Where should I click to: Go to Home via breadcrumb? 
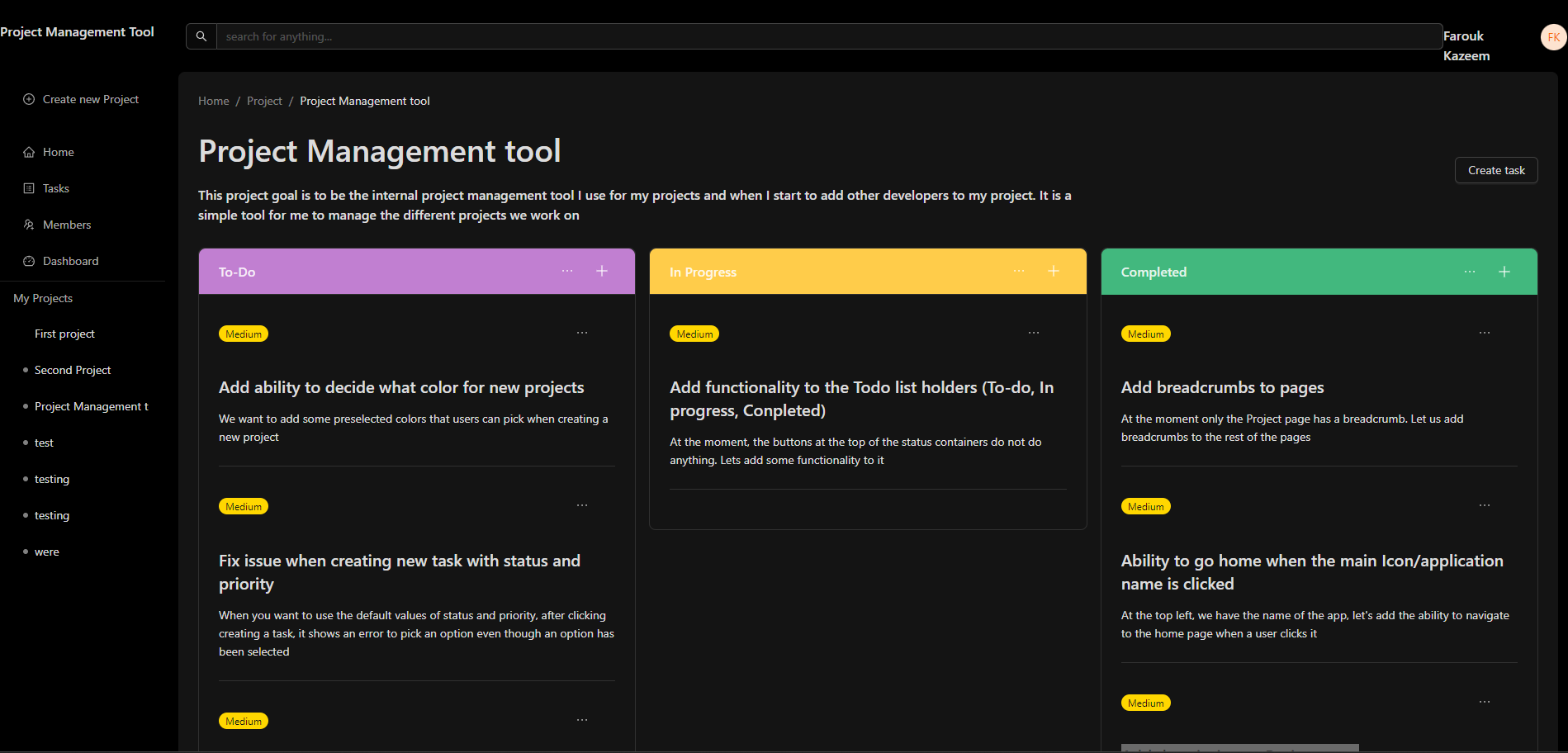tap(214, 101)
